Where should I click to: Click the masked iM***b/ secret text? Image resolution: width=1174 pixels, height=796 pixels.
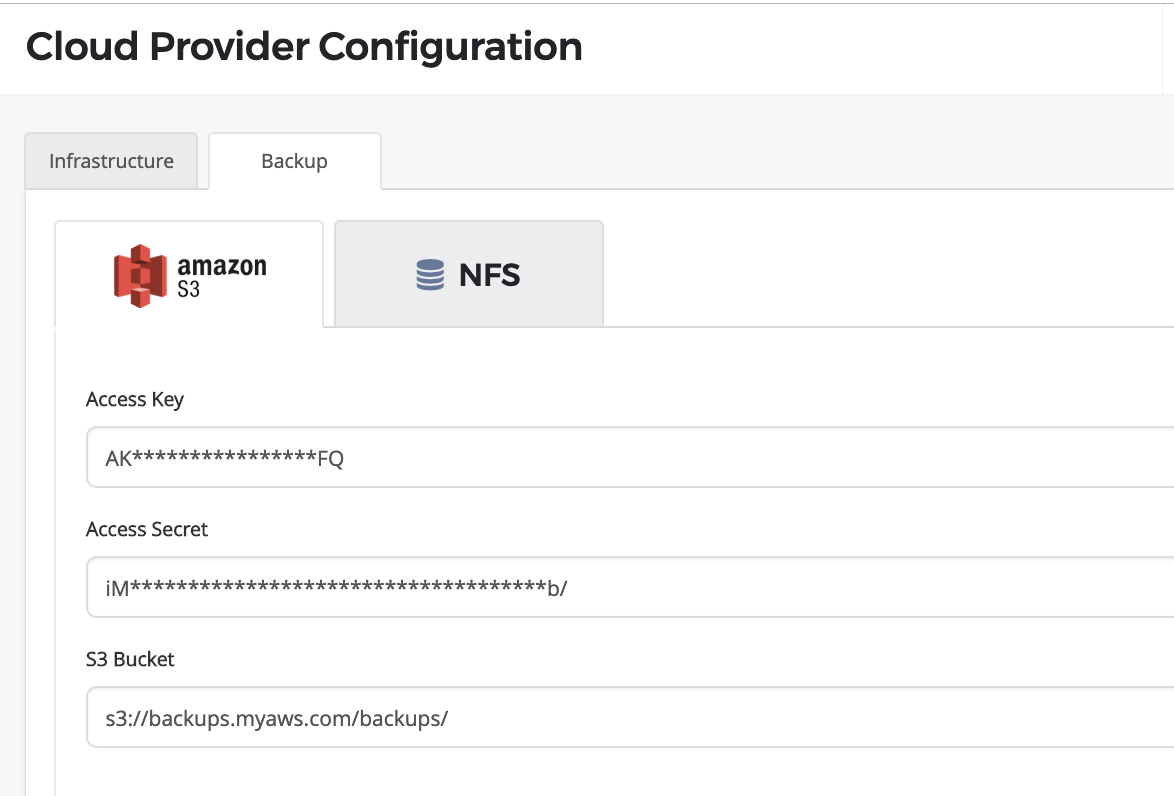[336, 588]
